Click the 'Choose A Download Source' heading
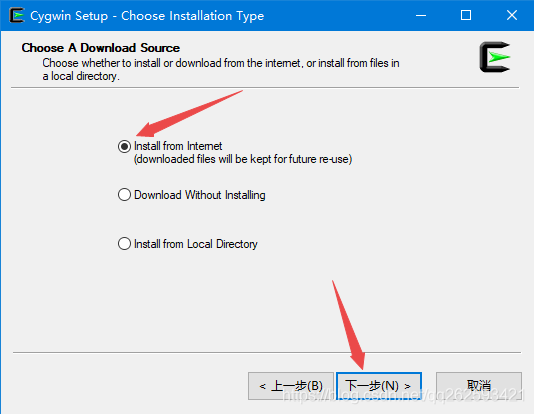This screenshot has width=534, height=414. point(100,48)
